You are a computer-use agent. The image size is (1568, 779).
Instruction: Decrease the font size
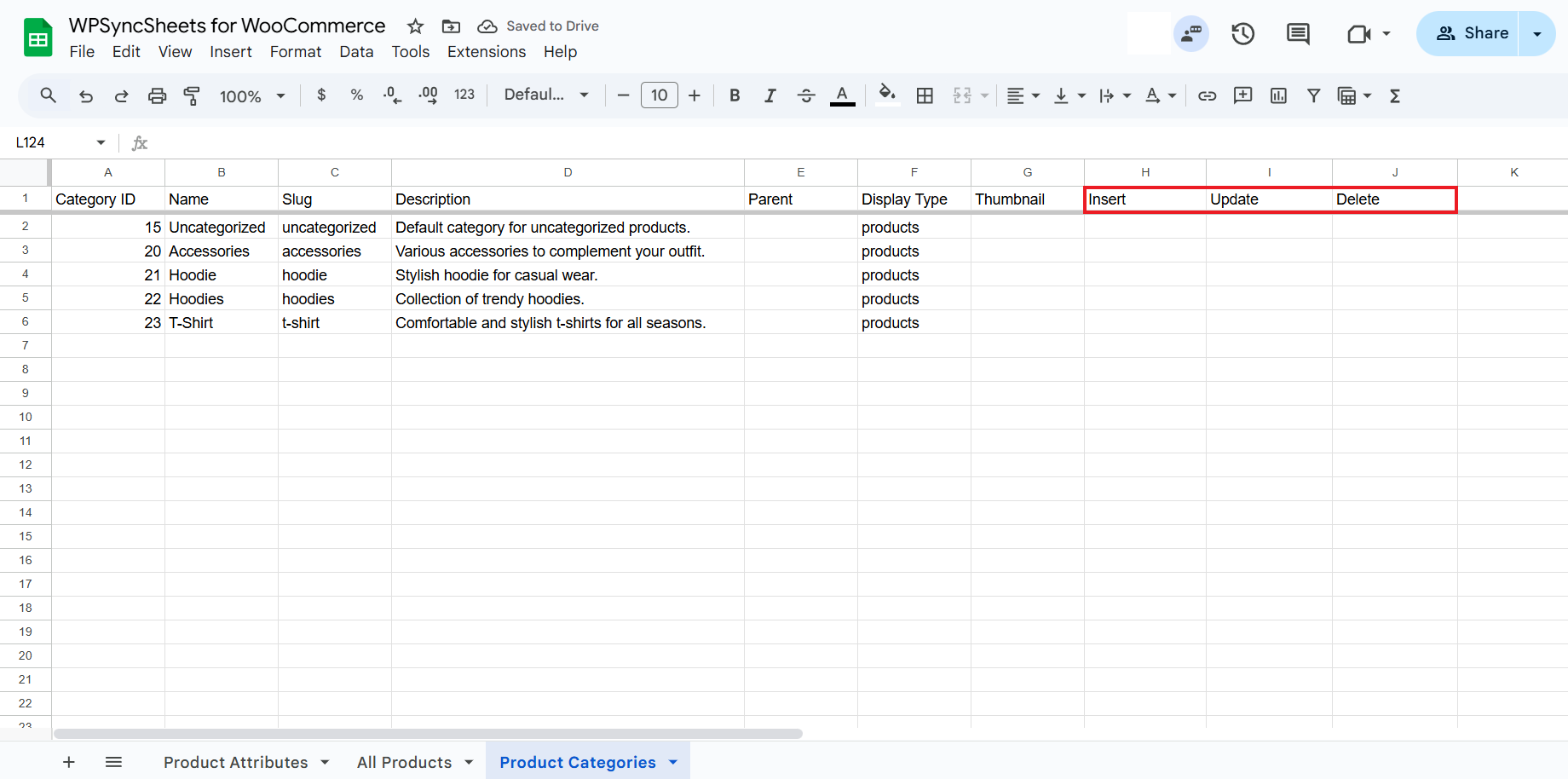click(623, 95)
